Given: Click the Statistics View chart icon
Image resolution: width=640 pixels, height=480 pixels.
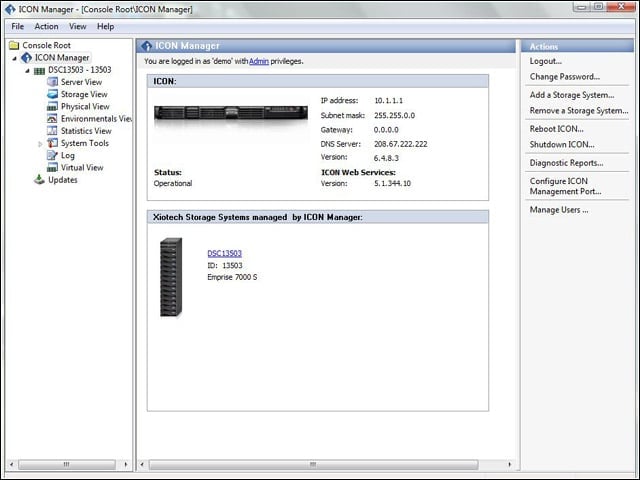Looking at the screenshot, I should click(x=52, y=131).
